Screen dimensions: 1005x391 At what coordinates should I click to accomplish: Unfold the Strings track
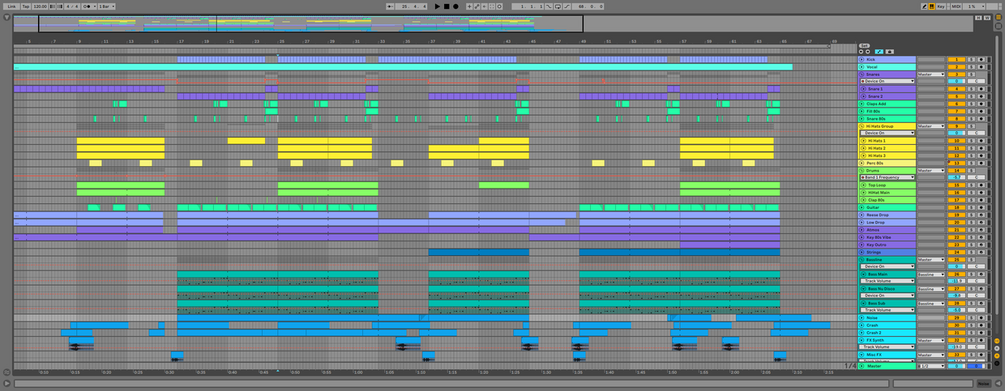862,252
